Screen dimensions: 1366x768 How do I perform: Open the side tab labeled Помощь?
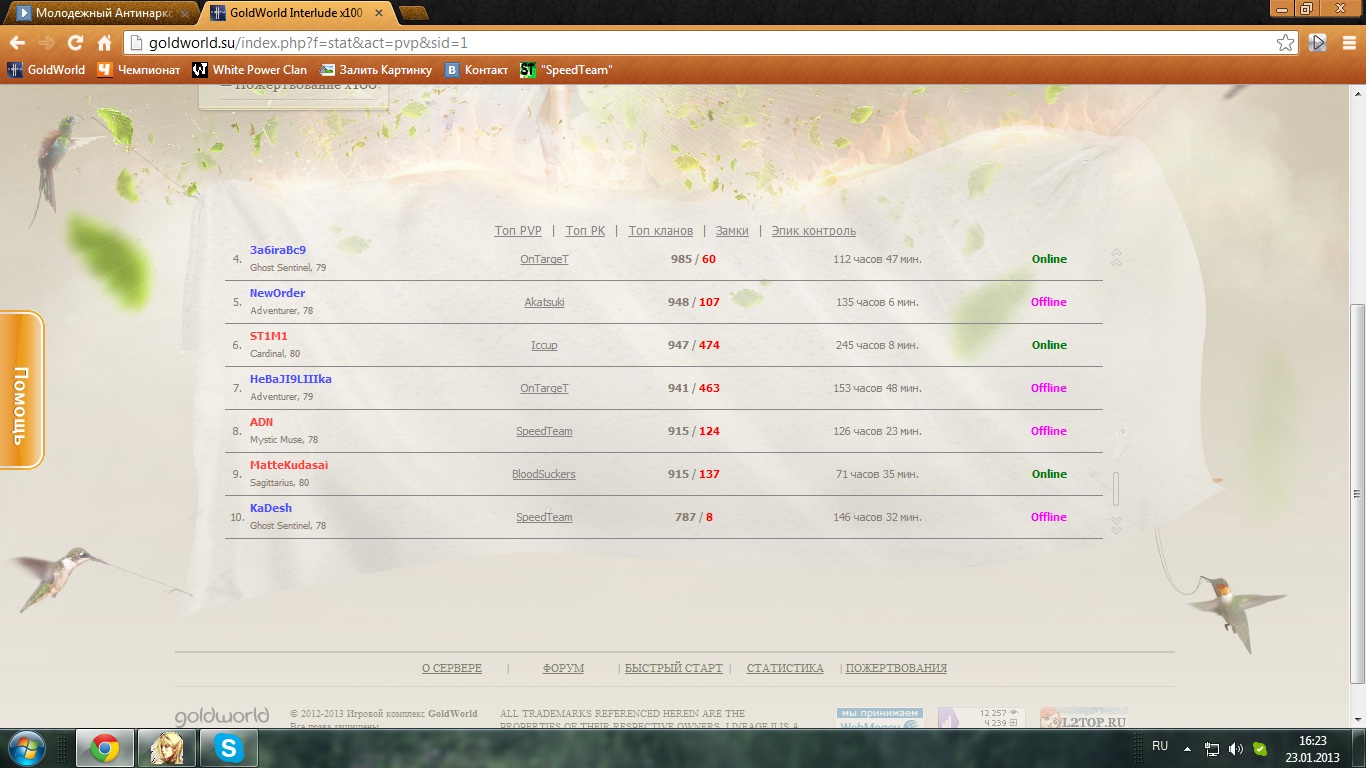[x=22, y=390]
